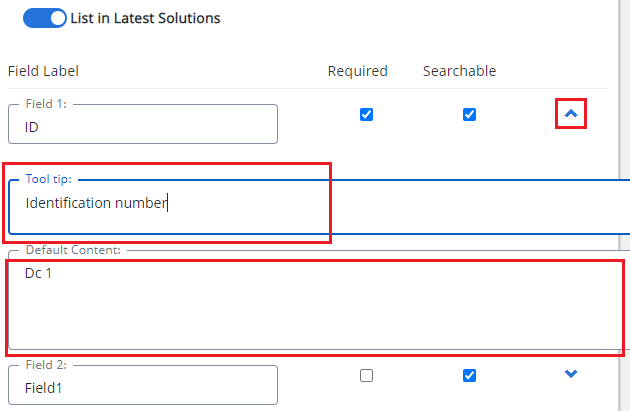Click the "Field 1:" caption above ID
Viewport: 630px width, 411px height.
(x=45, y=103)
